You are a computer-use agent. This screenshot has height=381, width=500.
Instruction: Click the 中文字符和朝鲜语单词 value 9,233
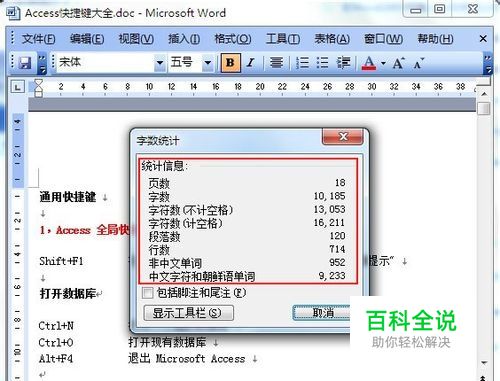pyautogui.click(x=332, y=276)
